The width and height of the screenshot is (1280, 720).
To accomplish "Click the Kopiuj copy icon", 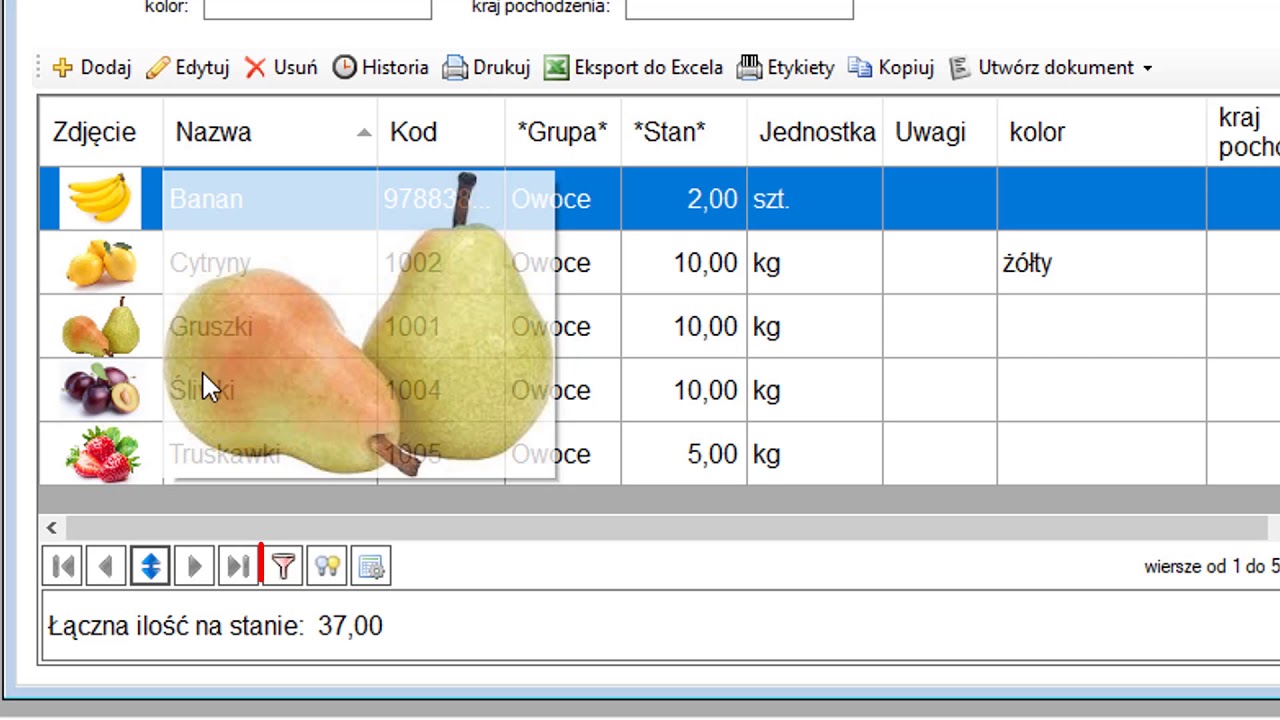I will (860, 68).
